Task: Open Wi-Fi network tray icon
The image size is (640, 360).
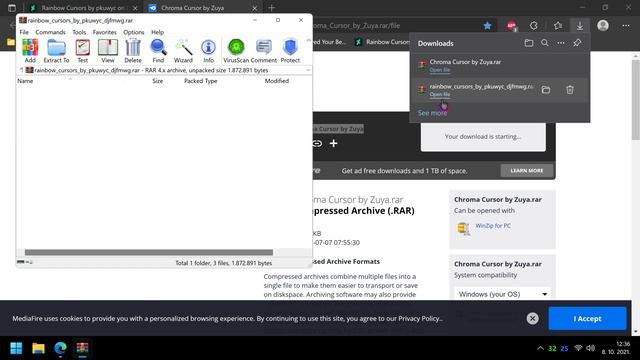Action: point(578,348)
